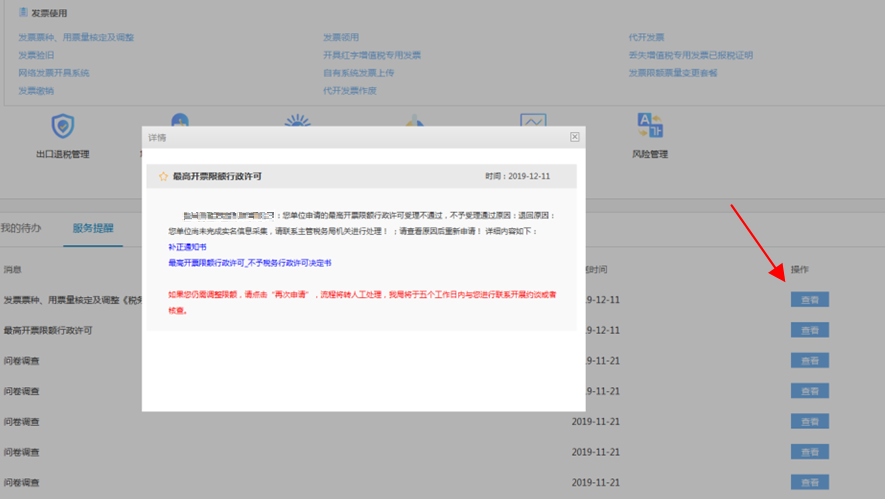Open 出口退税管理 shield icon

coord(63,125)
